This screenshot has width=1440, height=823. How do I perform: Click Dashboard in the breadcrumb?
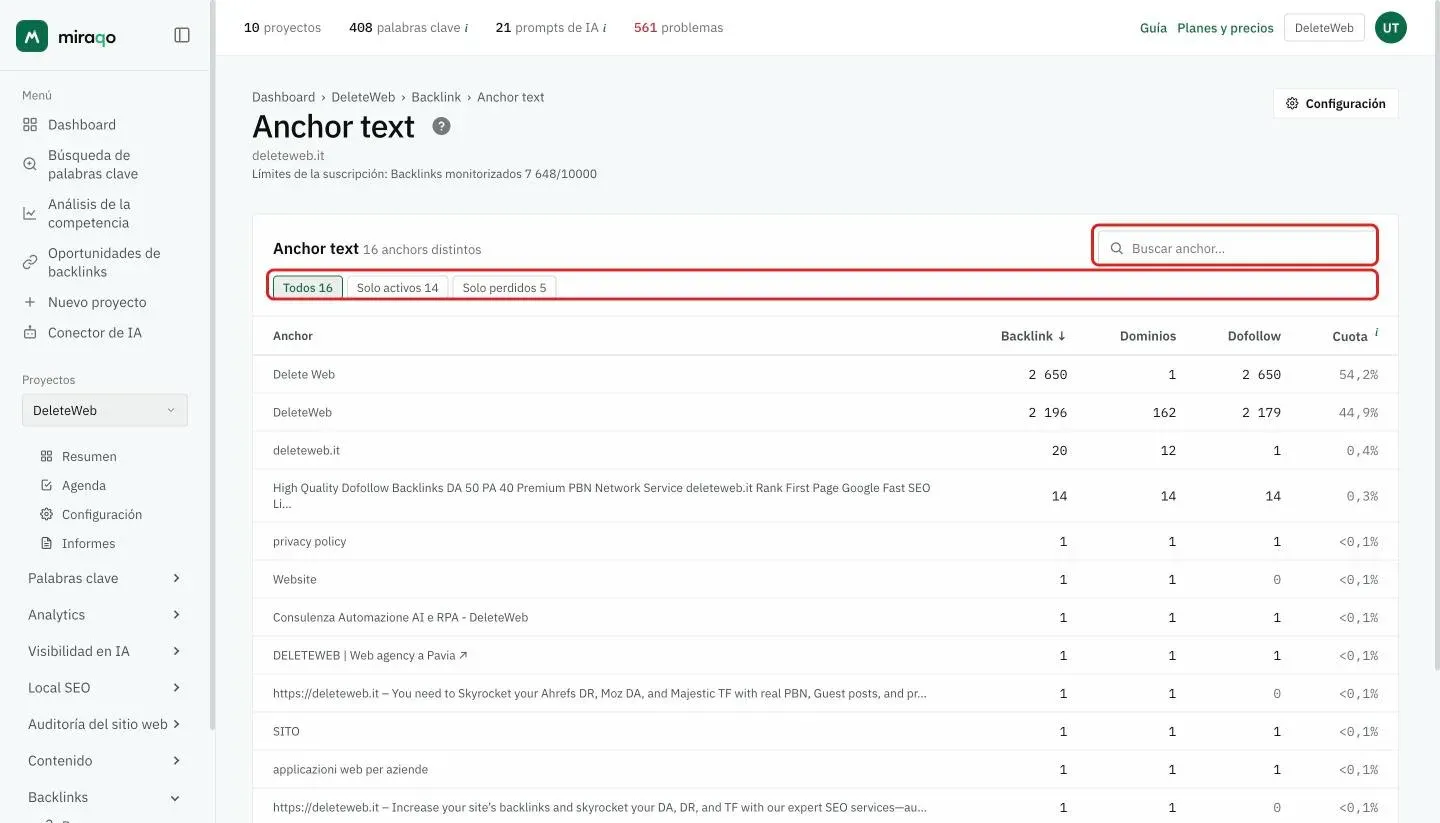coord(283,97)
